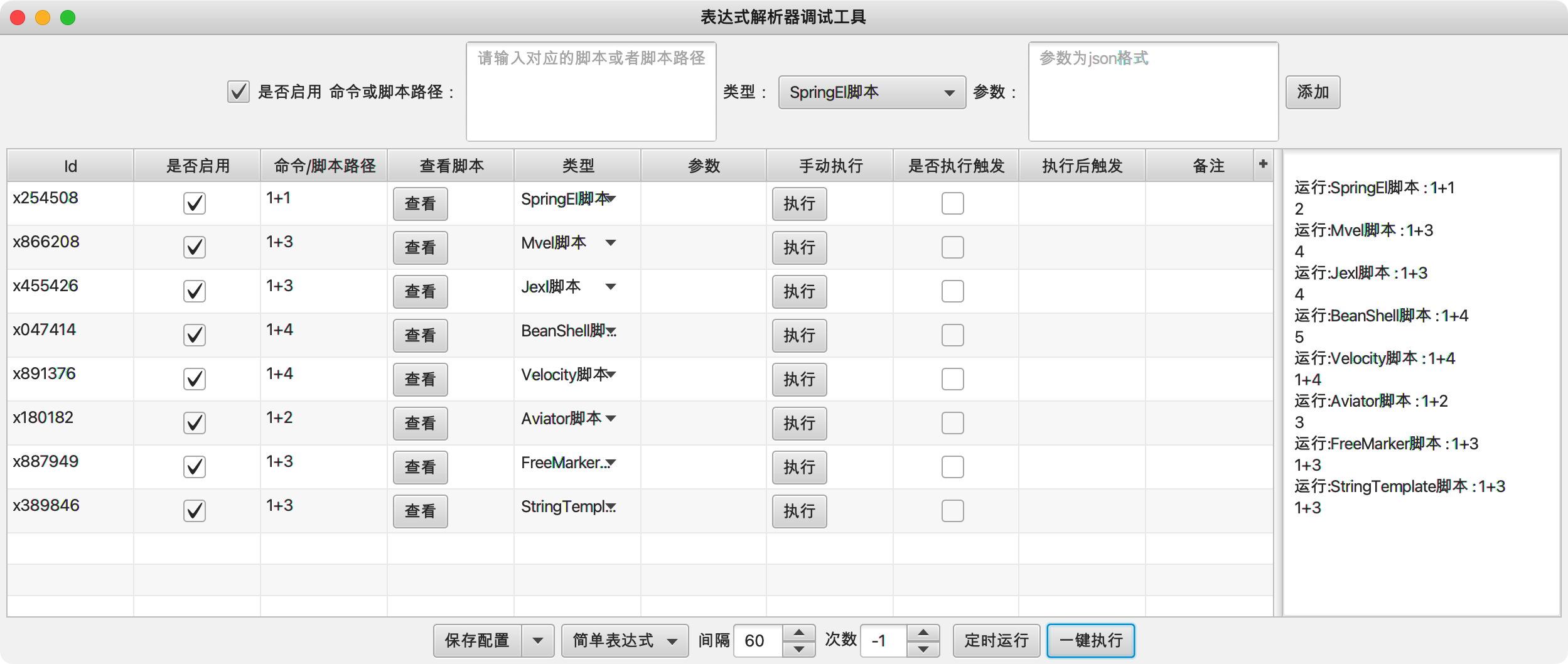Enable 是否执行触发 for row x047414
The height and width of the screenshot is (664, 1568).
point(953,335)
